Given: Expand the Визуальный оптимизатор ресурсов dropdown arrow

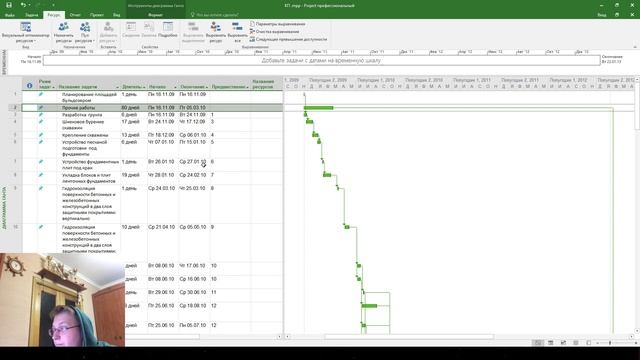Looking at the screenshot, I should (x=35, y=41).
